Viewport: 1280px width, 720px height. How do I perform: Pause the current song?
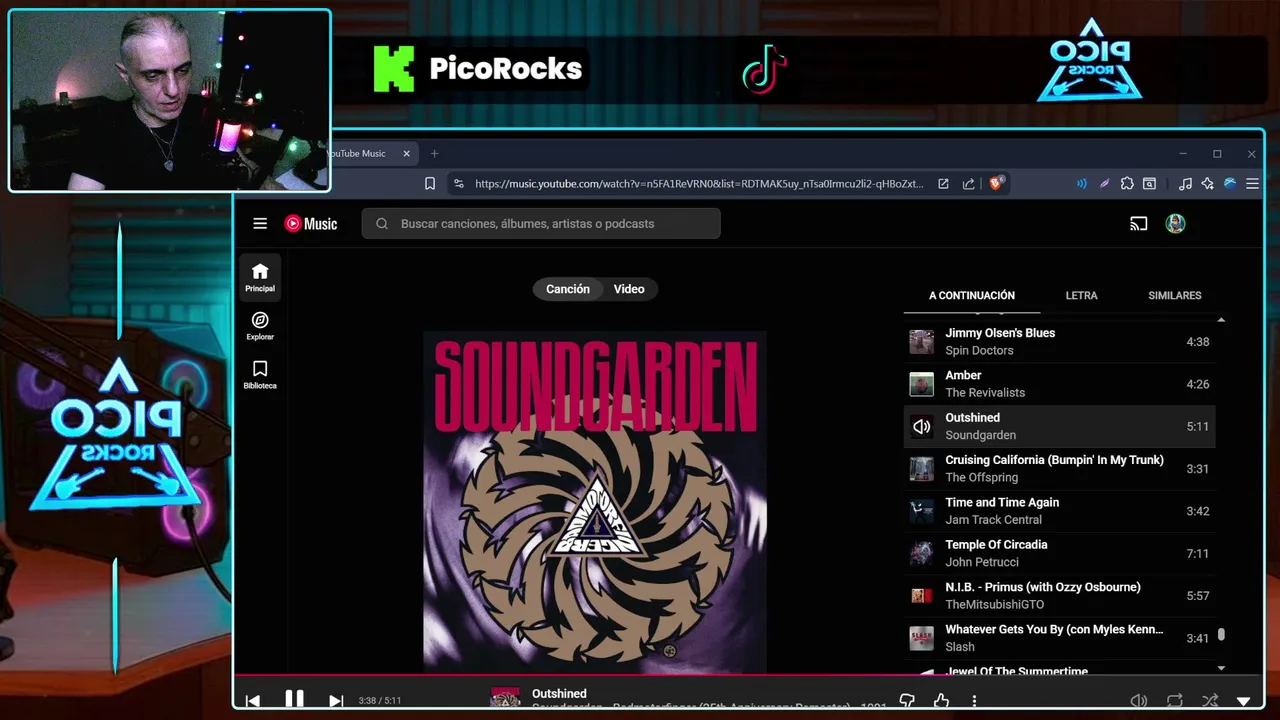(294, 699)
